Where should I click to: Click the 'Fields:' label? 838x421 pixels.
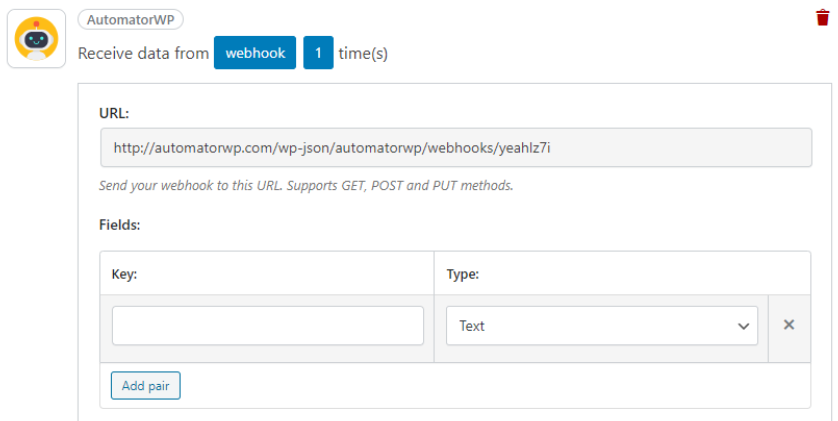point(120,225)
